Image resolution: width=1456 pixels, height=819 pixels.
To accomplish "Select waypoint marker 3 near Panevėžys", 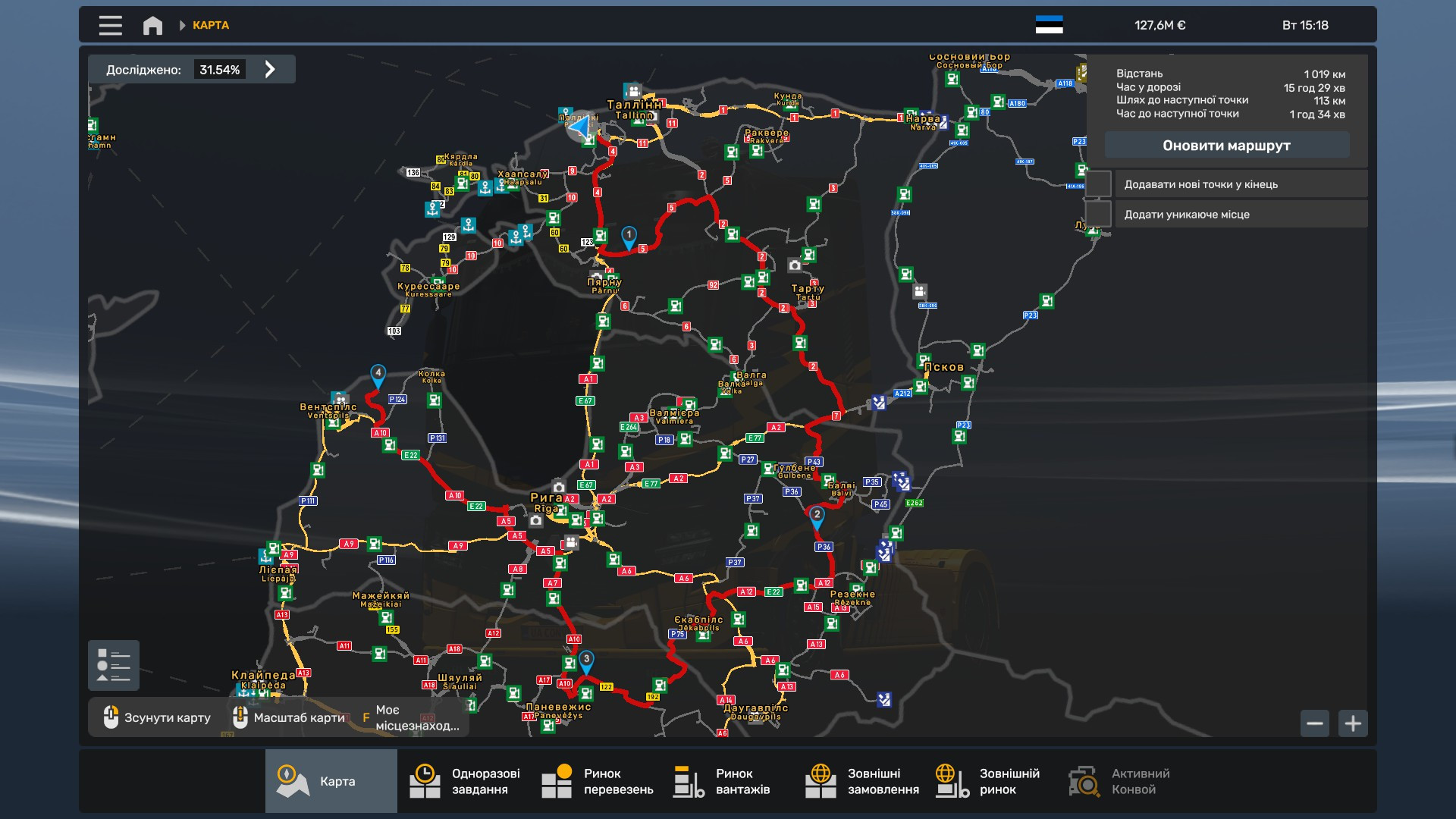I will 586,661.
